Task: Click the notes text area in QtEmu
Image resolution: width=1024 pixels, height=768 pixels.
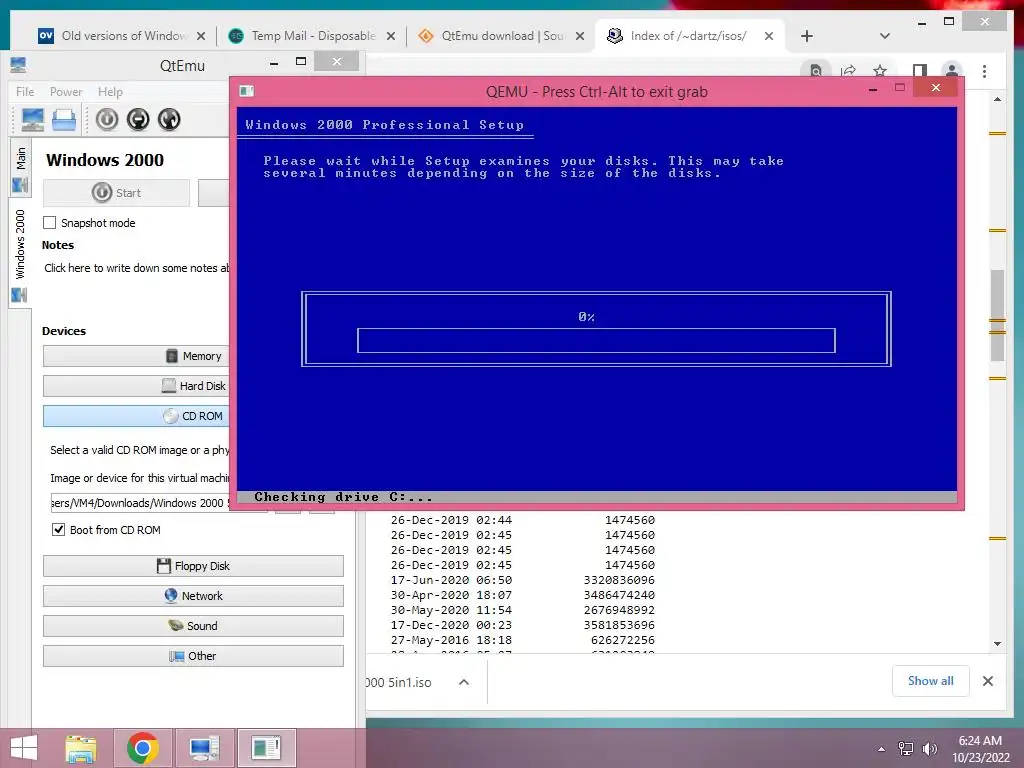Action: pyautogui.click(x=137, y=268)
